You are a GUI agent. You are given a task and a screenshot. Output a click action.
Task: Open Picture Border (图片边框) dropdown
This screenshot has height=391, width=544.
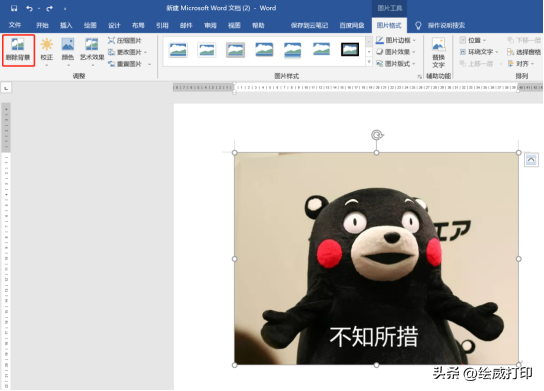[396, 40]
